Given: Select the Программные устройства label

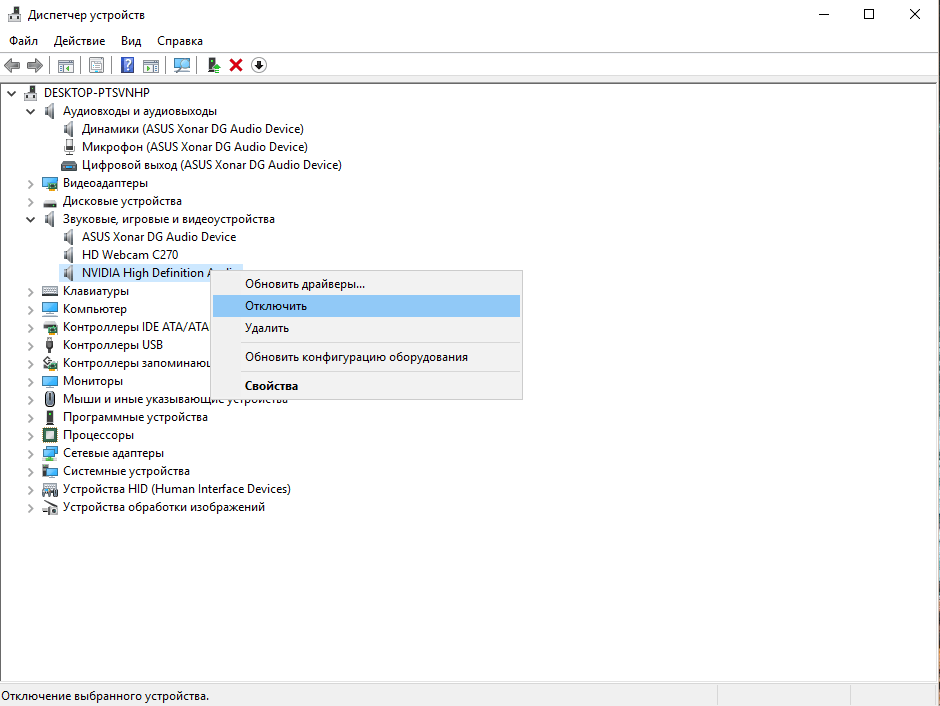Looking at the screenshot, I should click(135, 417).
